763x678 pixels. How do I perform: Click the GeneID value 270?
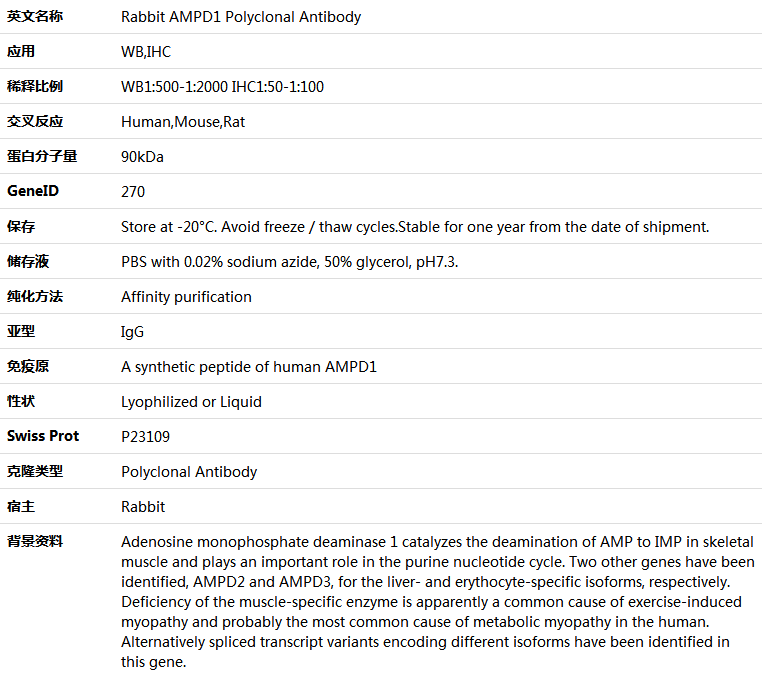tap(133, 192)
